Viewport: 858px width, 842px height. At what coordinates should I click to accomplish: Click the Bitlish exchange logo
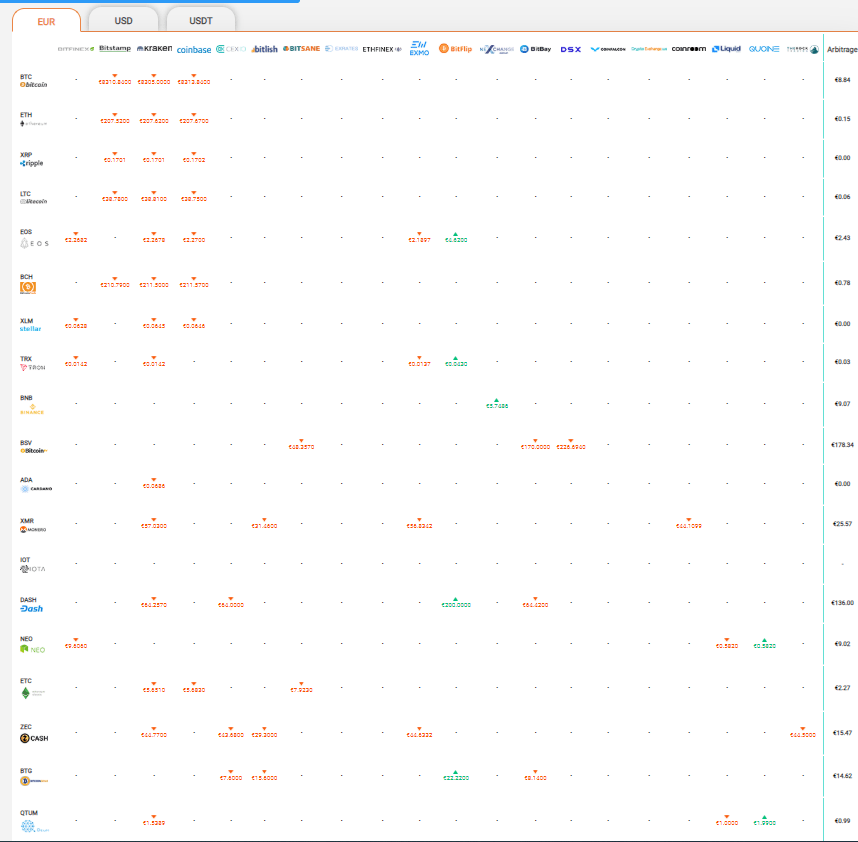tap(265, 49)
